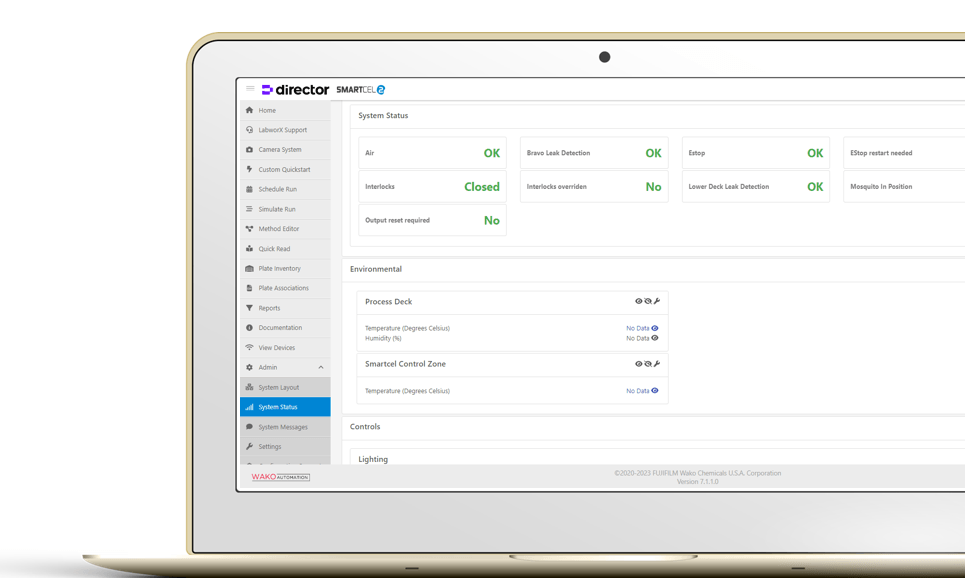Click No Data link for Smartcel Control Zone Temperature
This screenshot has height=578, width=965.
(x=638, y=391)
